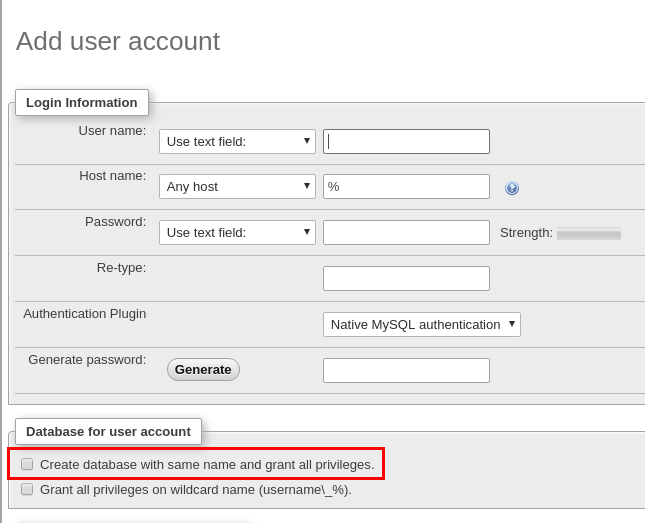Open the User name type dropdown
The height and width of the screenshot is (523, 645).
coord(237,141)
